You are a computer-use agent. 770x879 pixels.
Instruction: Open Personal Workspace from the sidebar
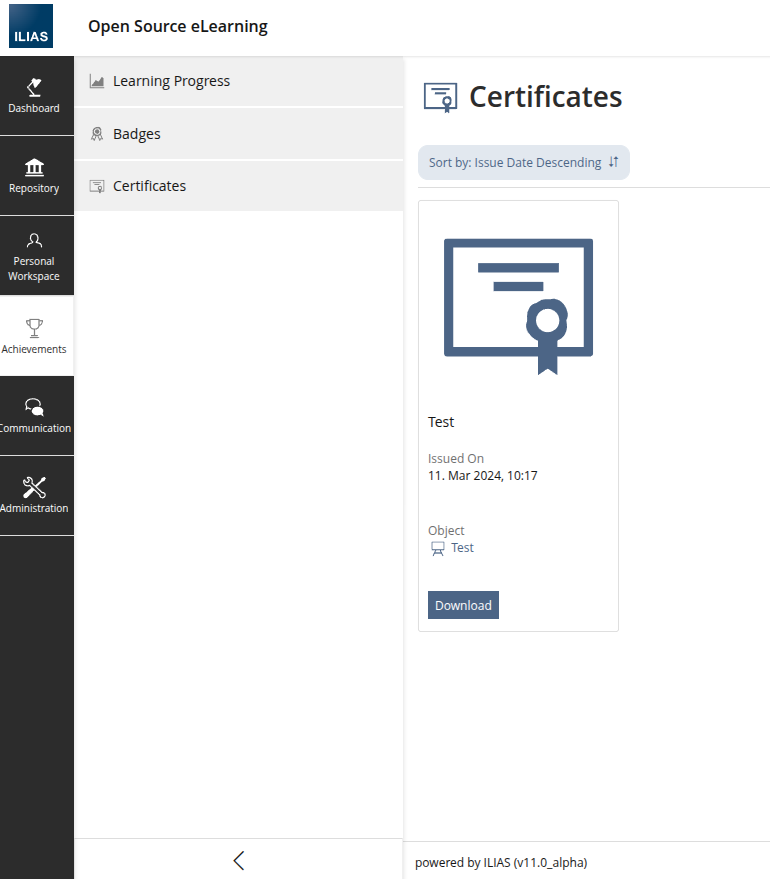(x=35, y=256)
